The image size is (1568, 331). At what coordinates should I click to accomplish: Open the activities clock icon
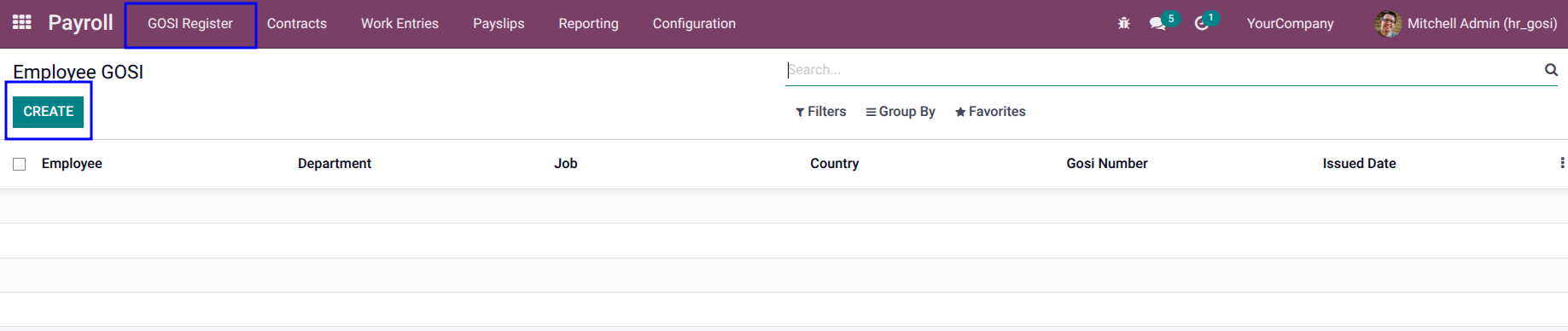1201,23
